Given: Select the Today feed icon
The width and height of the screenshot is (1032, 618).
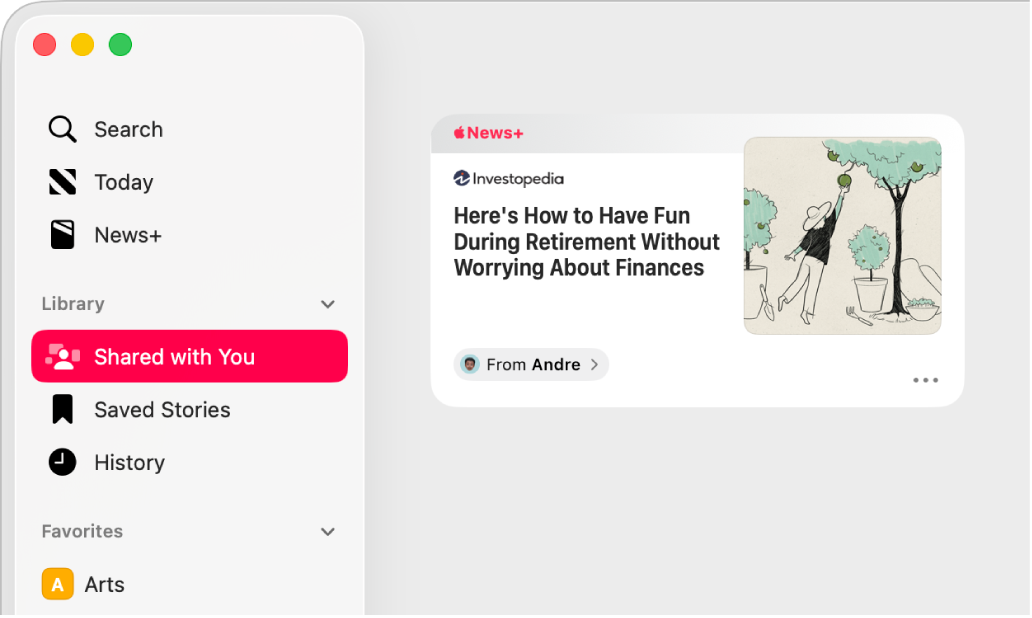Looking at the screenshot, I should [x=61, y=182].
